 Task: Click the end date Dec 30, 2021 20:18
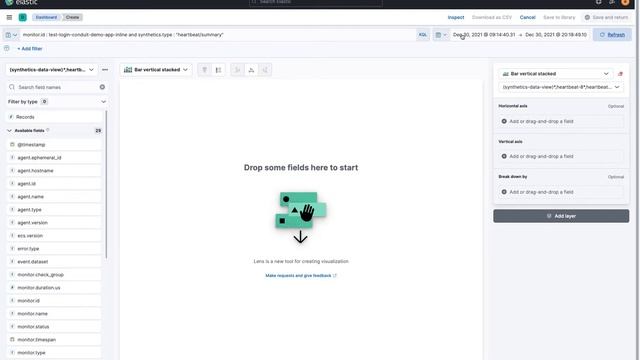(556, 35)
